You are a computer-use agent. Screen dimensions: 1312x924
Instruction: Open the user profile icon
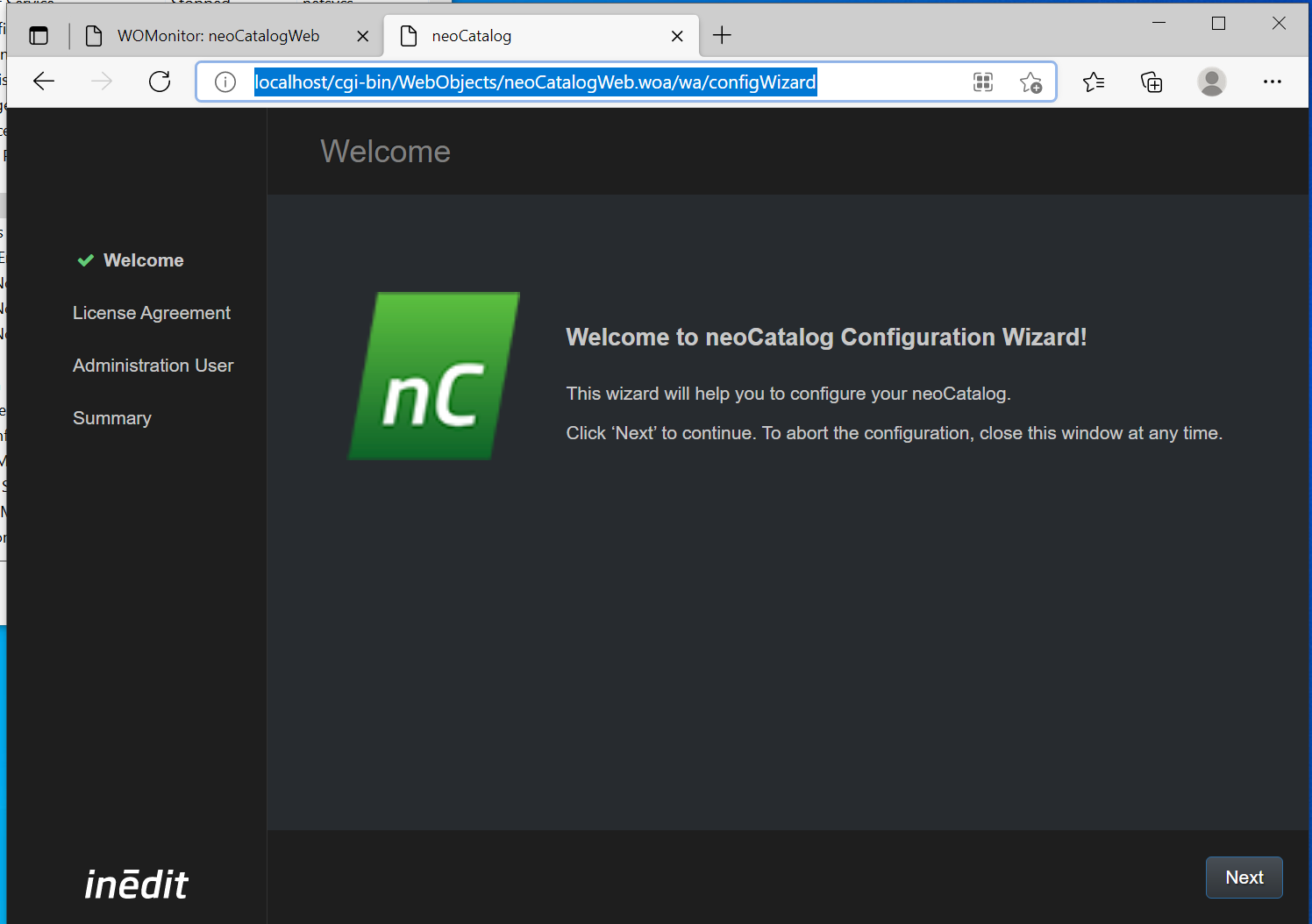pos(1212,82)
